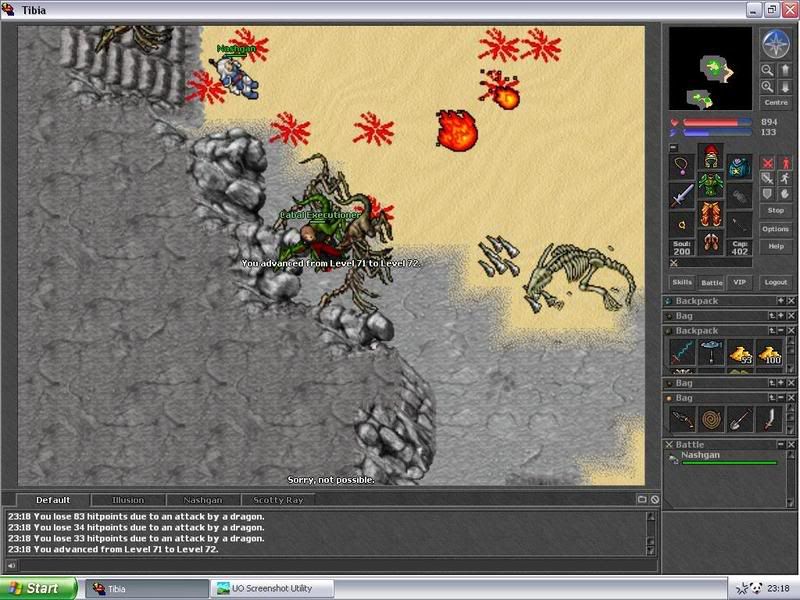
Task: Switch to the Nashgan chat tab
Action: 203,500
